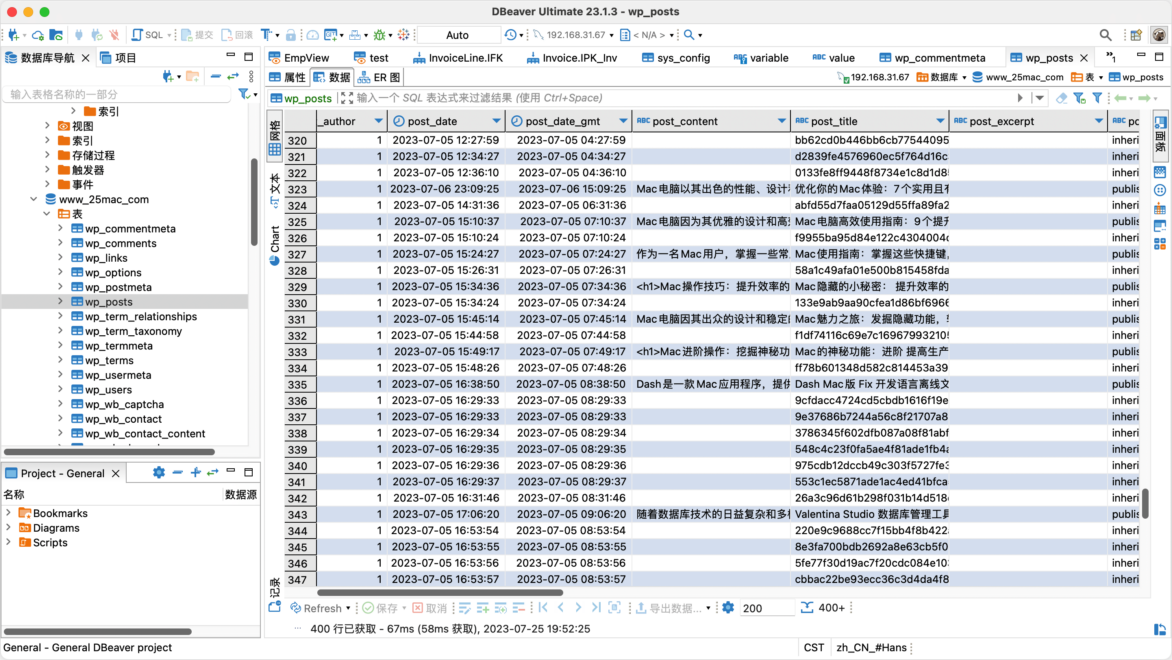Click the new folder icon in navigator
The image size is (1172, 660).
[193, 76]
